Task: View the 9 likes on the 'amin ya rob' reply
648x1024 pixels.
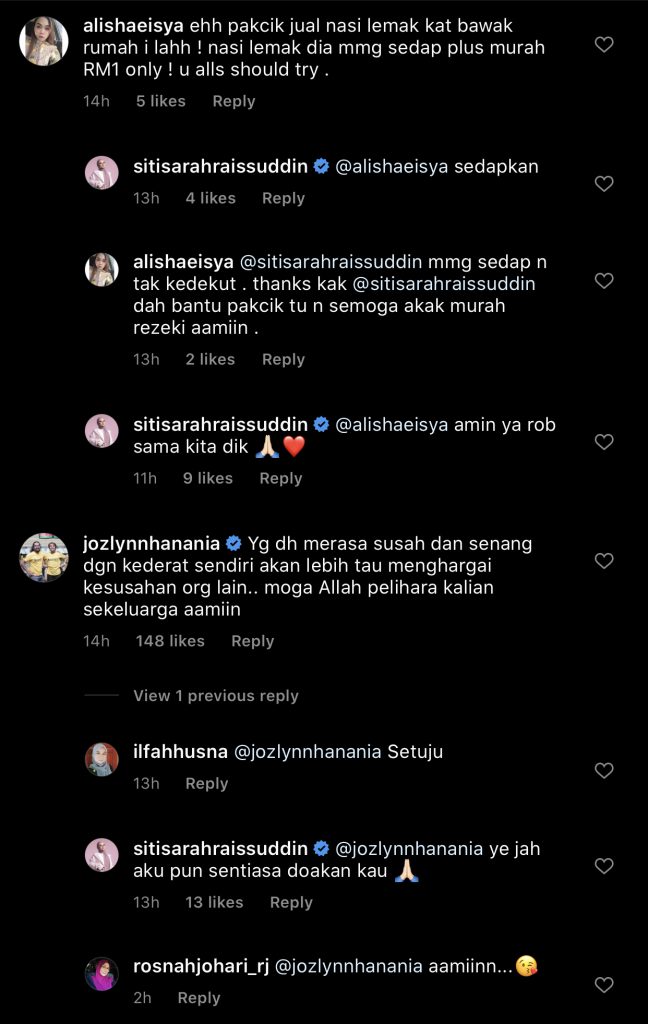Action: 208,479
